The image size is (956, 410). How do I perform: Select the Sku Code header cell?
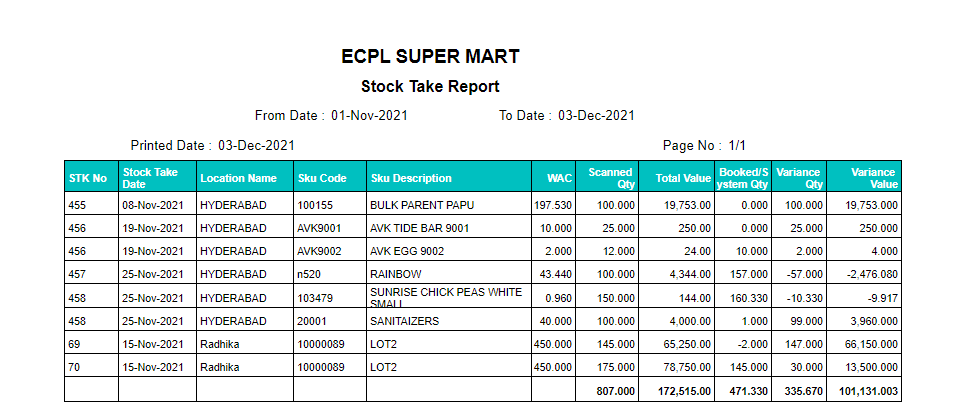tap(330, 178)
